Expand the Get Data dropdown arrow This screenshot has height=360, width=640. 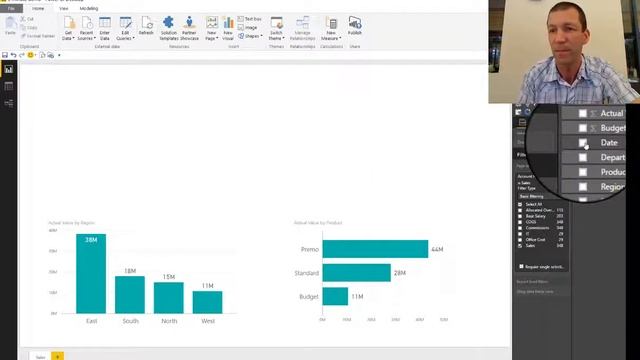pos(73,38)
